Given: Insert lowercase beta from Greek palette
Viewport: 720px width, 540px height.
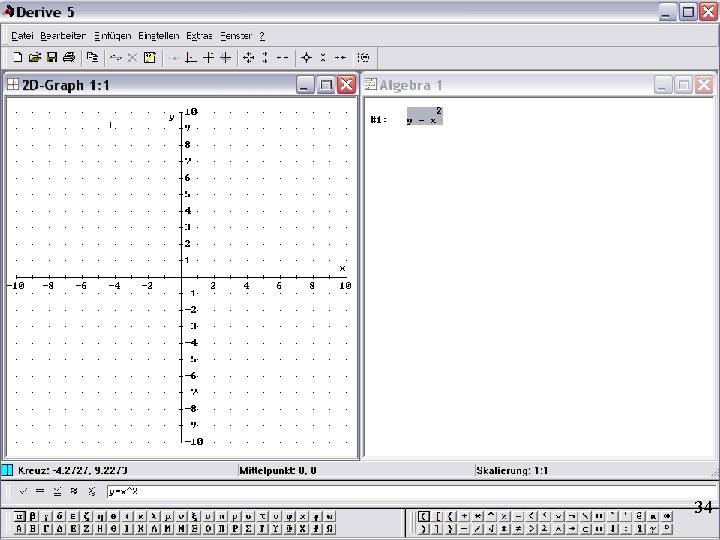Looking at the screenshot, I should tap(33, 516).
